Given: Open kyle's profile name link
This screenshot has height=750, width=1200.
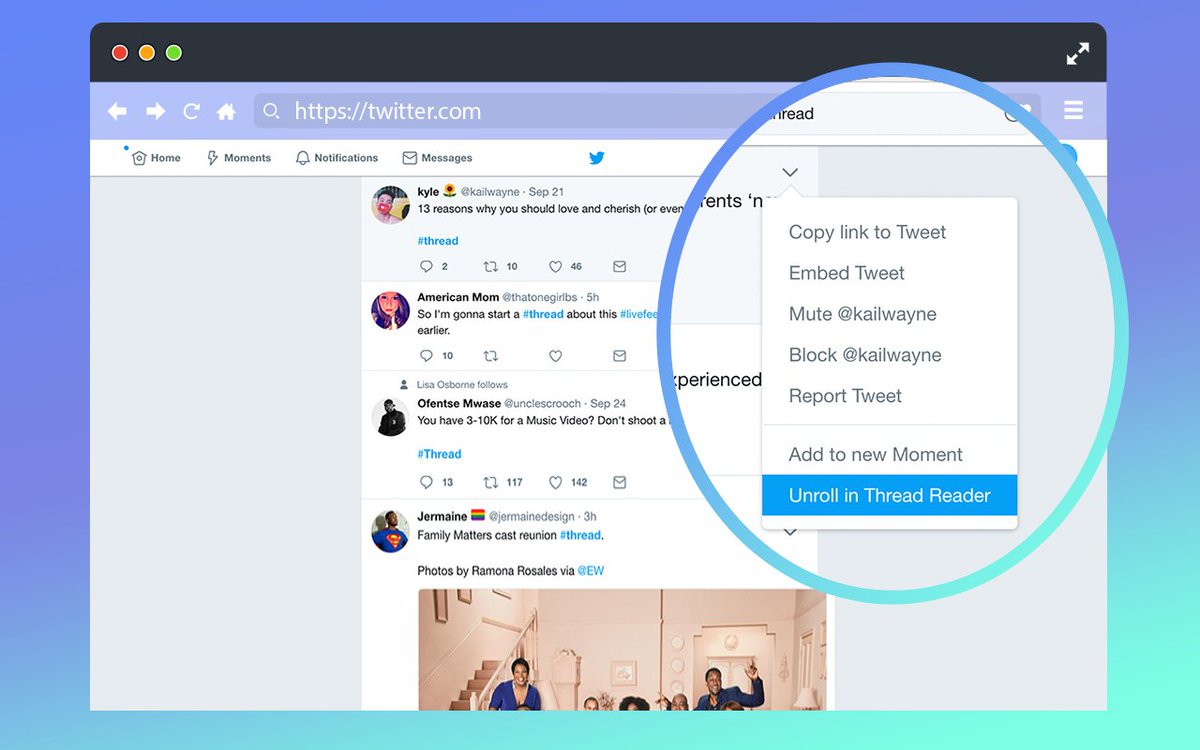Looking at the screenshot, I should [428, 192].
